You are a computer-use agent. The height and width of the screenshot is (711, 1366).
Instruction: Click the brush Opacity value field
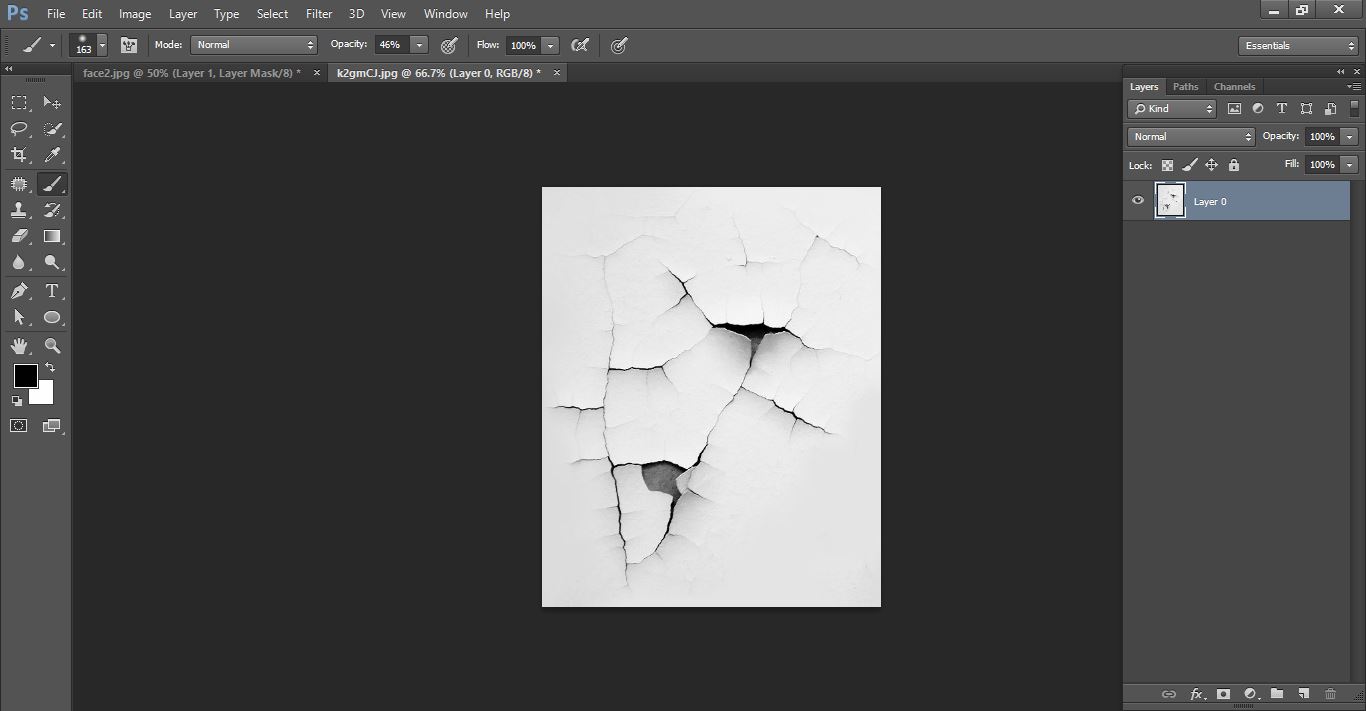[x=390, y=45]
